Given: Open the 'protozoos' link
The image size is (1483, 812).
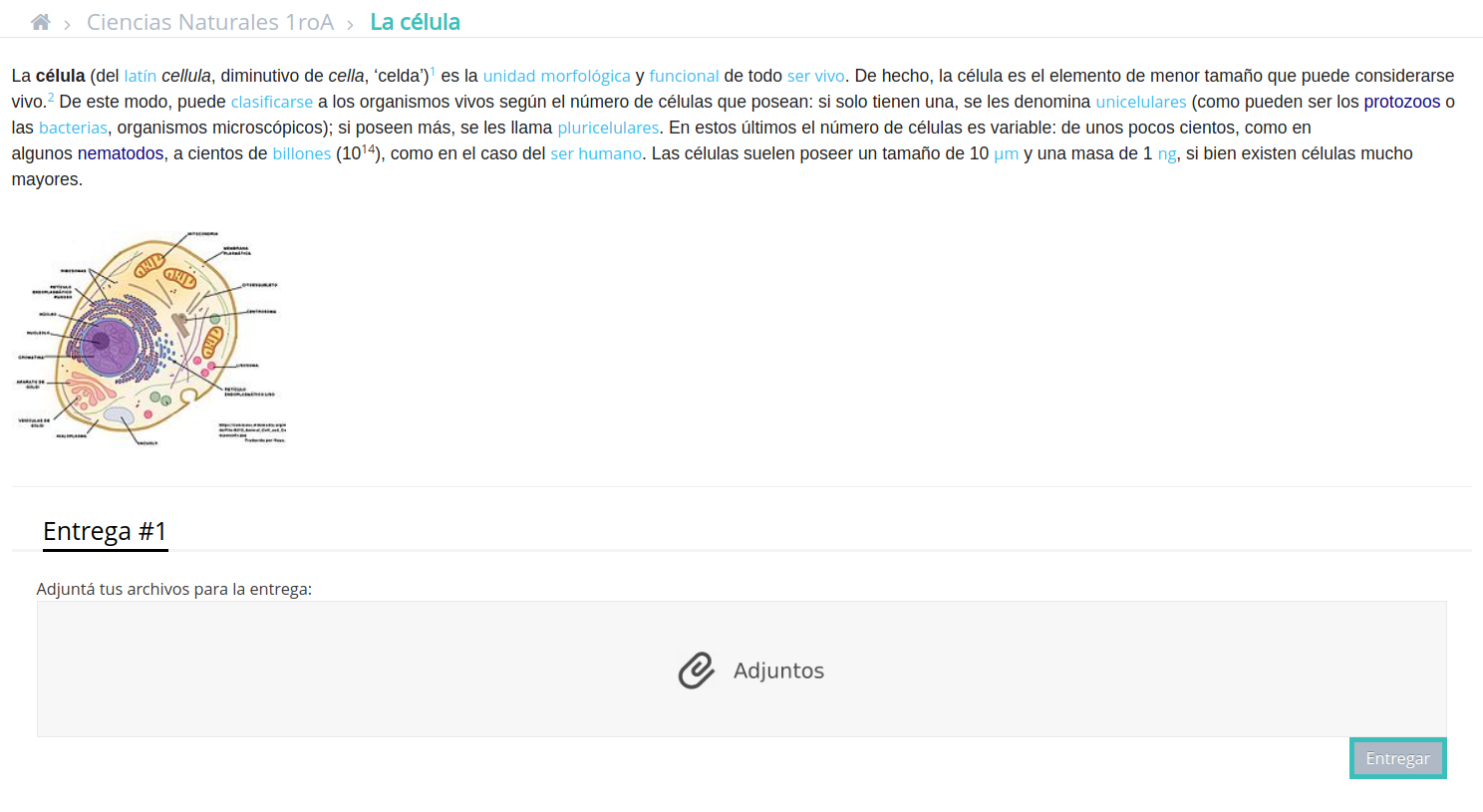Looking at the screenshot, I should click(1402, 102).
